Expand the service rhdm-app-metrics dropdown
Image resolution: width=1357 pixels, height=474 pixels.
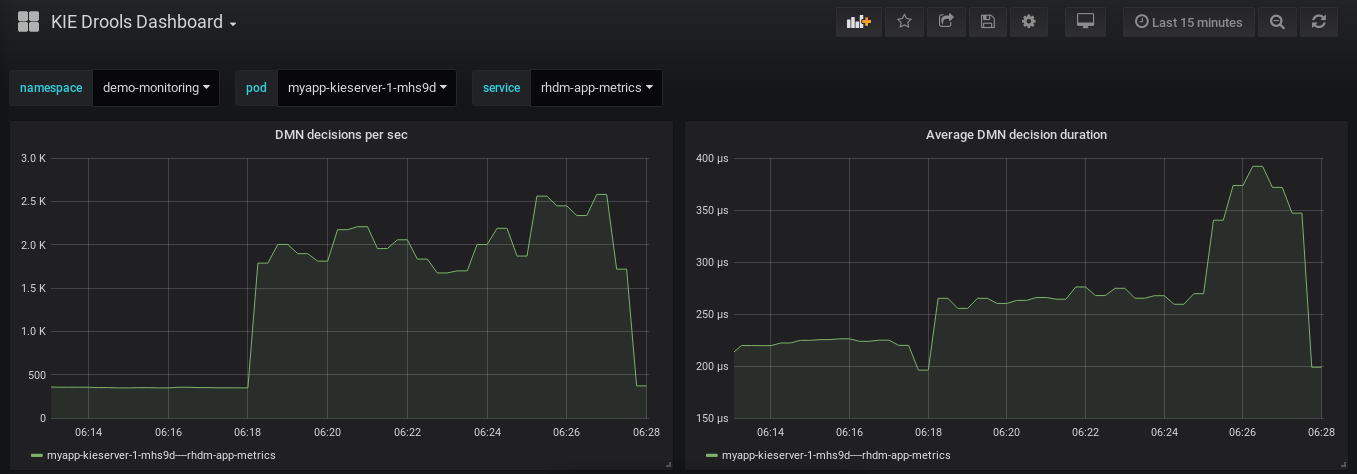596,88
